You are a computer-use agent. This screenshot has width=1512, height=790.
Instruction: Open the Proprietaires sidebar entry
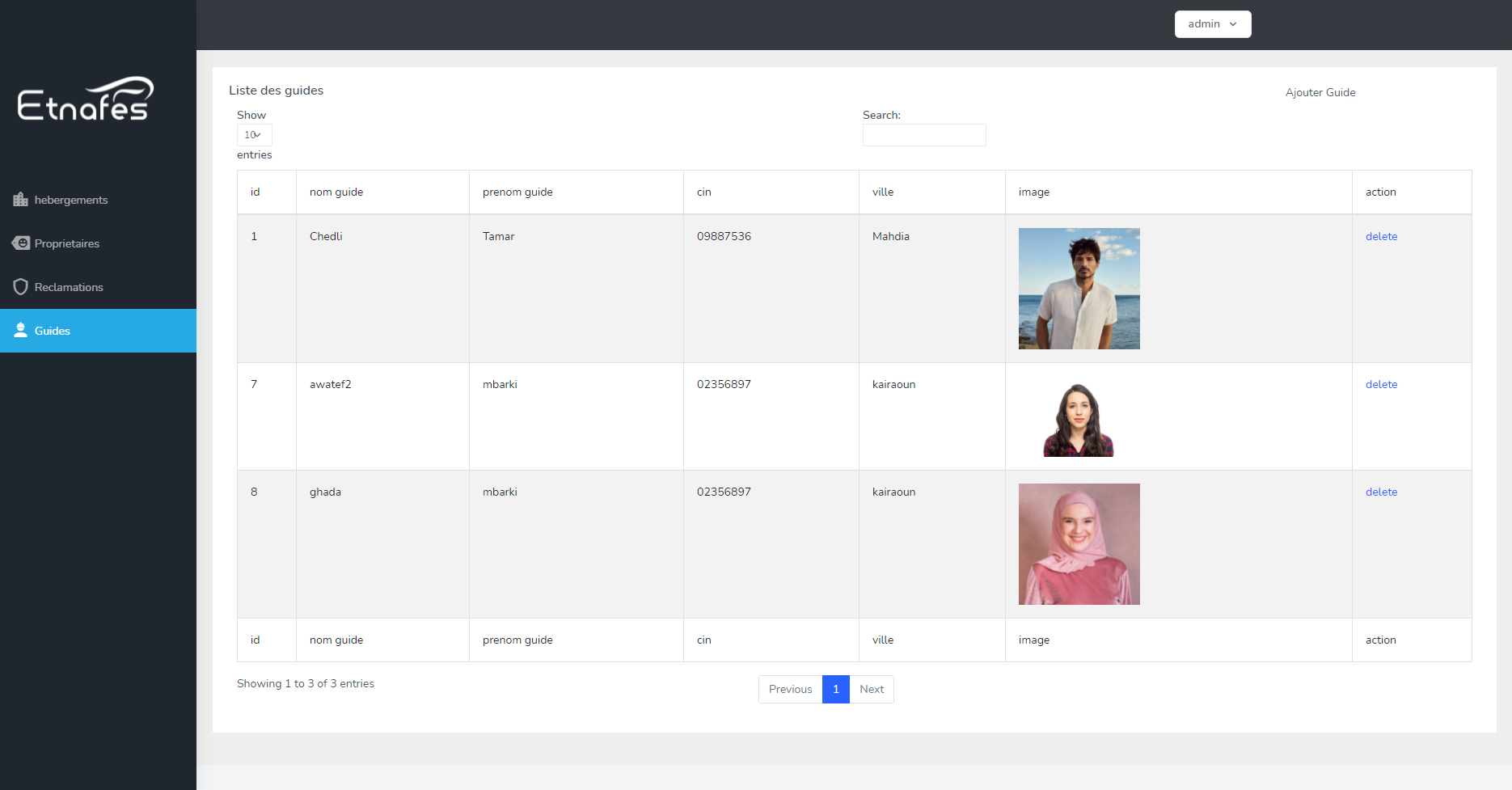click(x=67, y=243)
